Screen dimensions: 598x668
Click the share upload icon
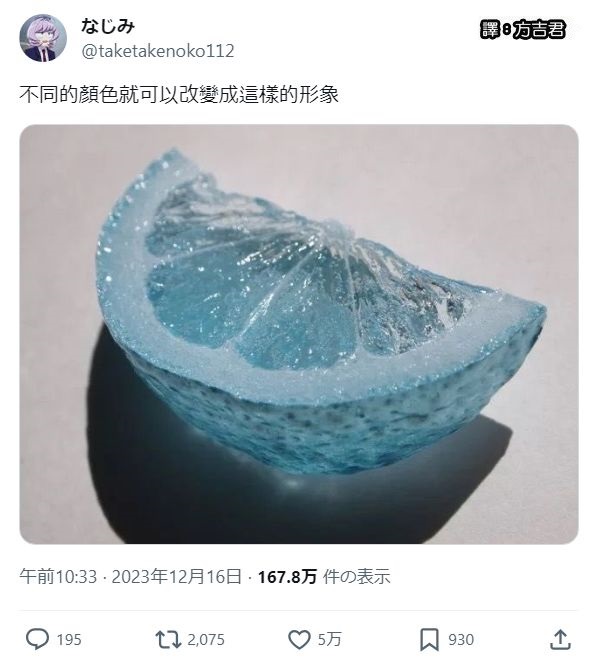561,639
